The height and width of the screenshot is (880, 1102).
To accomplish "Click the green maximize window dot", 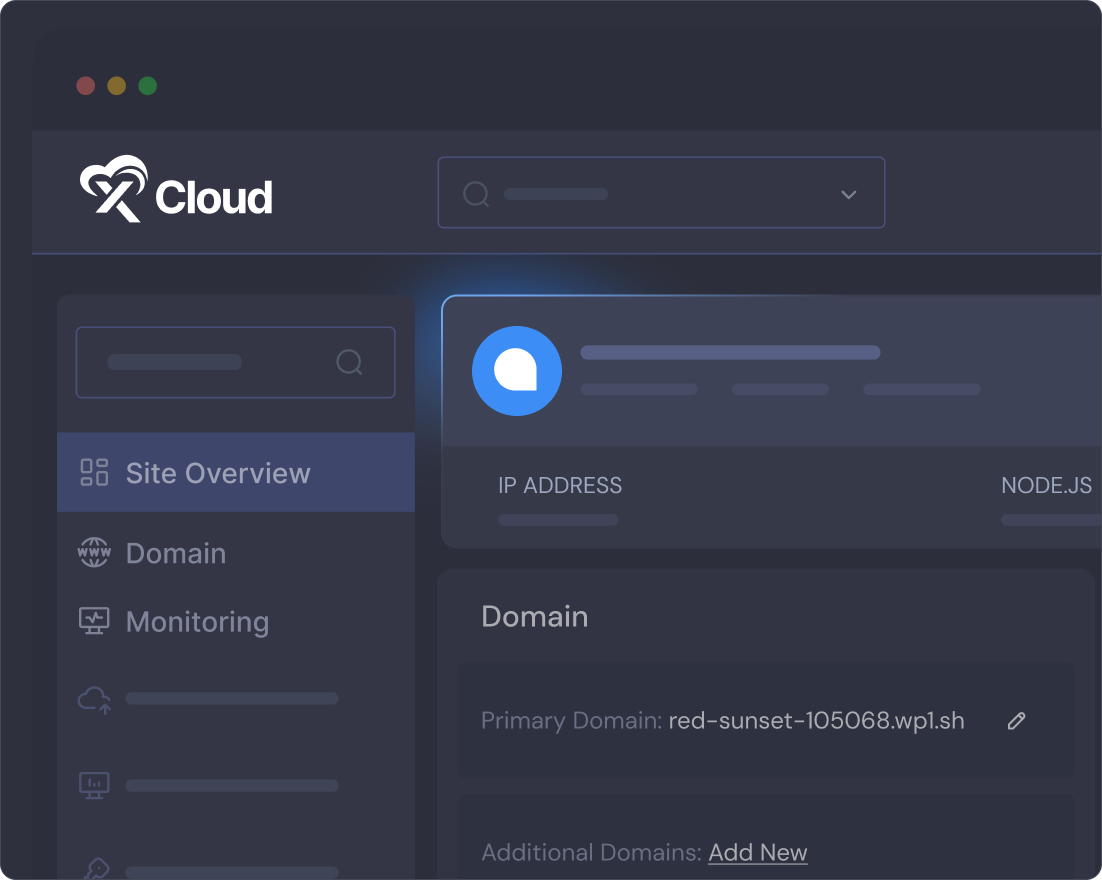I will 148,86.
